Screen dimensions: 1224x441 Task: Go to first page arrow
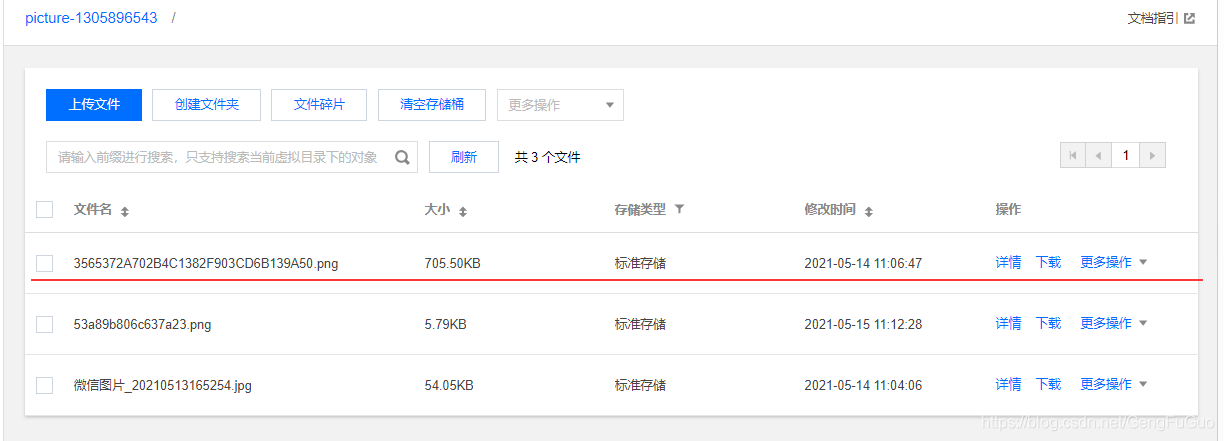coord(1073,155)
